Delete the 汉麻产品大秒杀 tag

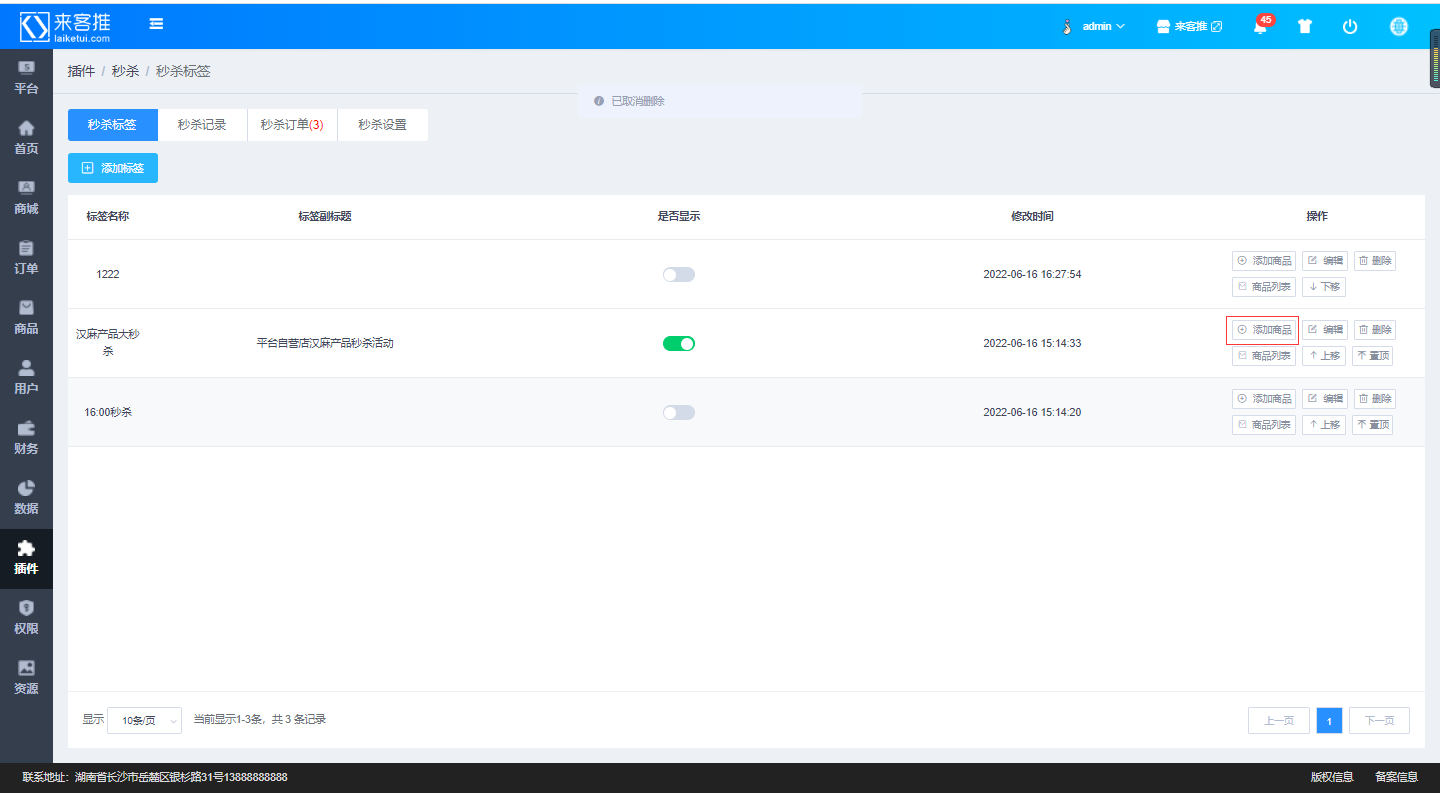pos(1375,330)
